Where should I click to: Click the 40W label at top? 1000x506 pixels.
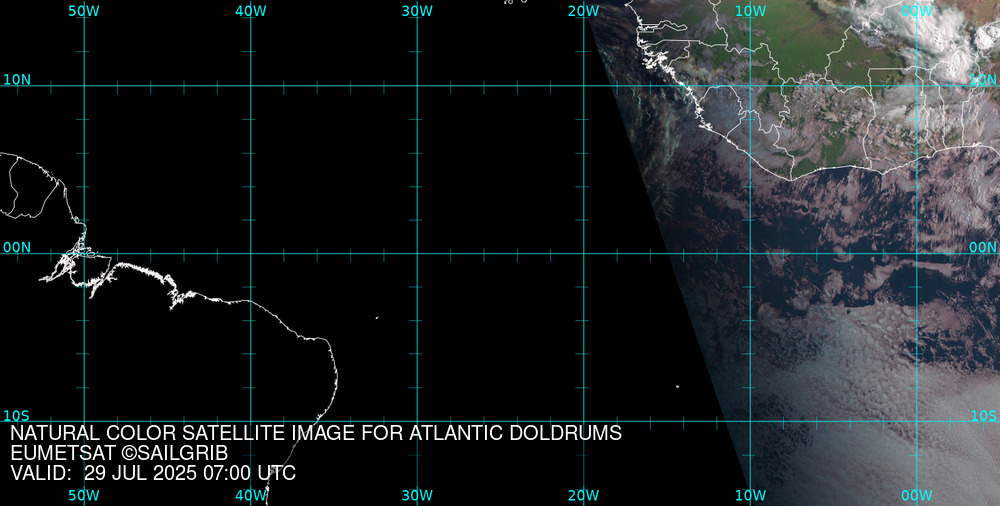tap(251, 11)
